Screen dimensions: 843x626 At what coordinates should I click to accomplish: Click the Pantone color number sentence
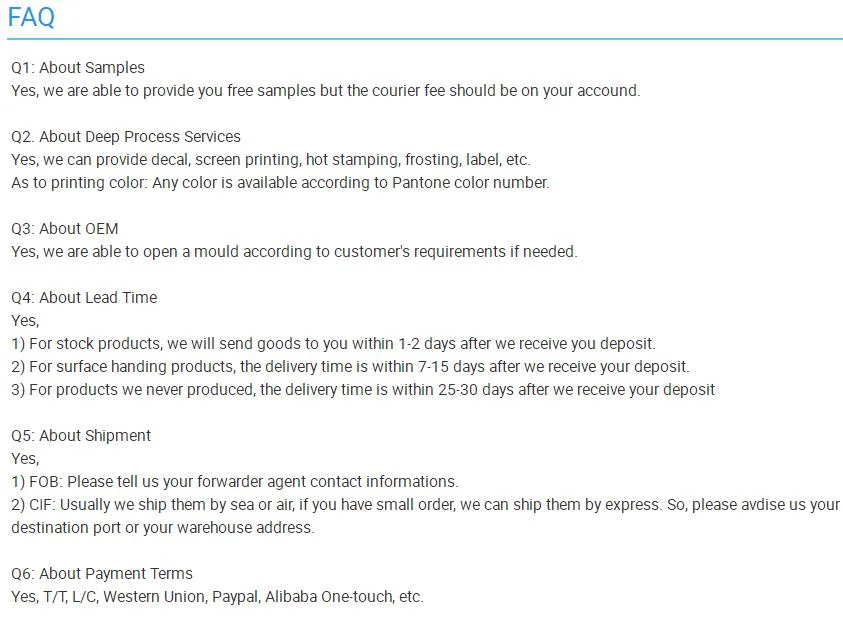pos(281,183)
